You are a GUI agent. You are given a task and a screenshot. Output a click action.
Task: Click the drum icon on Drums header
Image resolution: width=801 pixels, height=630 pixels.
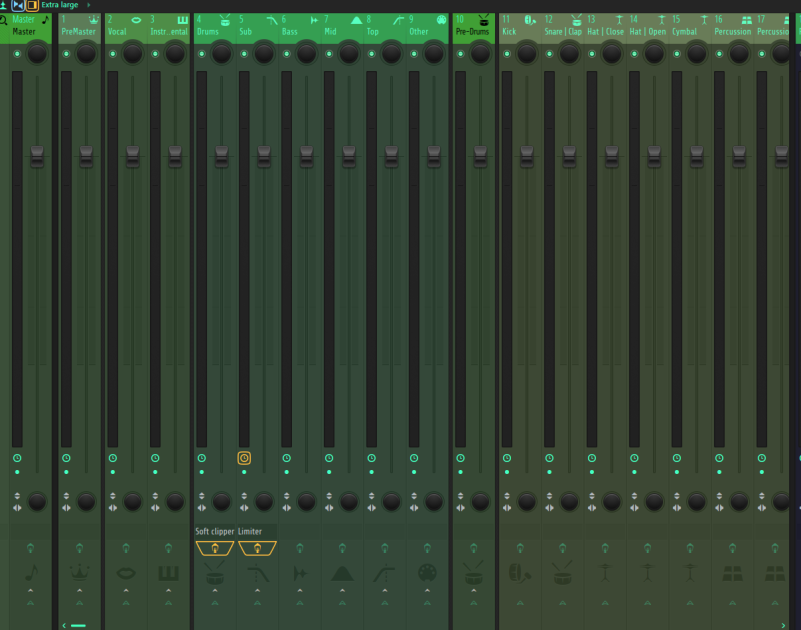pos(225,20)
